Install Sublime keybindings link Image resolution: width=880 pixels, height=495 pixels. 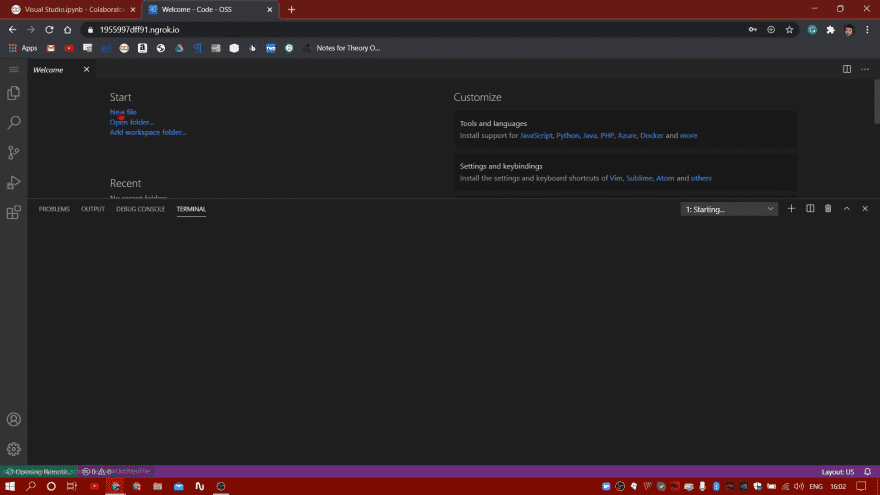coord(639,178)
